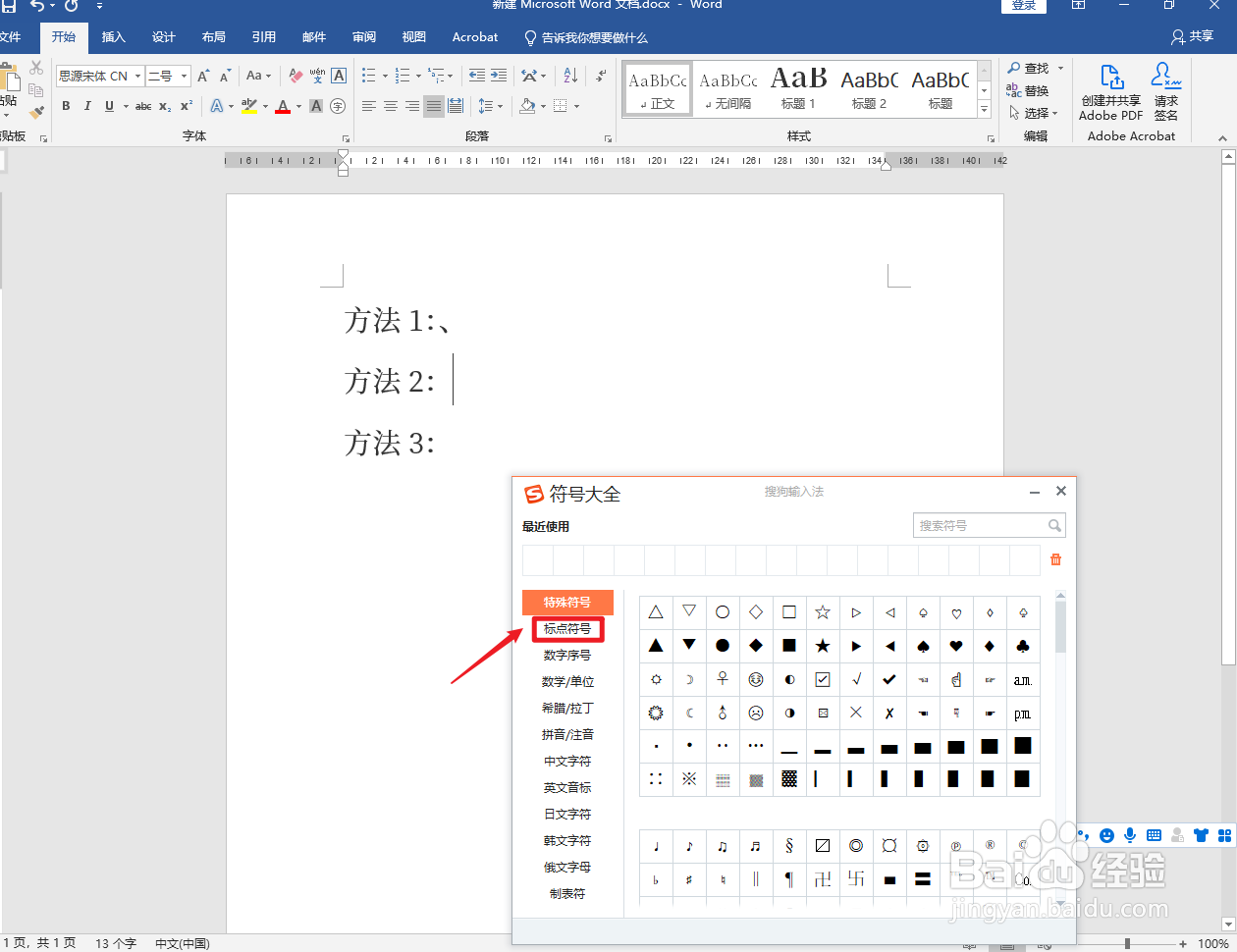Apply text highlight color
This screenshot has width=1237, height=952.
tap(250, 106)
